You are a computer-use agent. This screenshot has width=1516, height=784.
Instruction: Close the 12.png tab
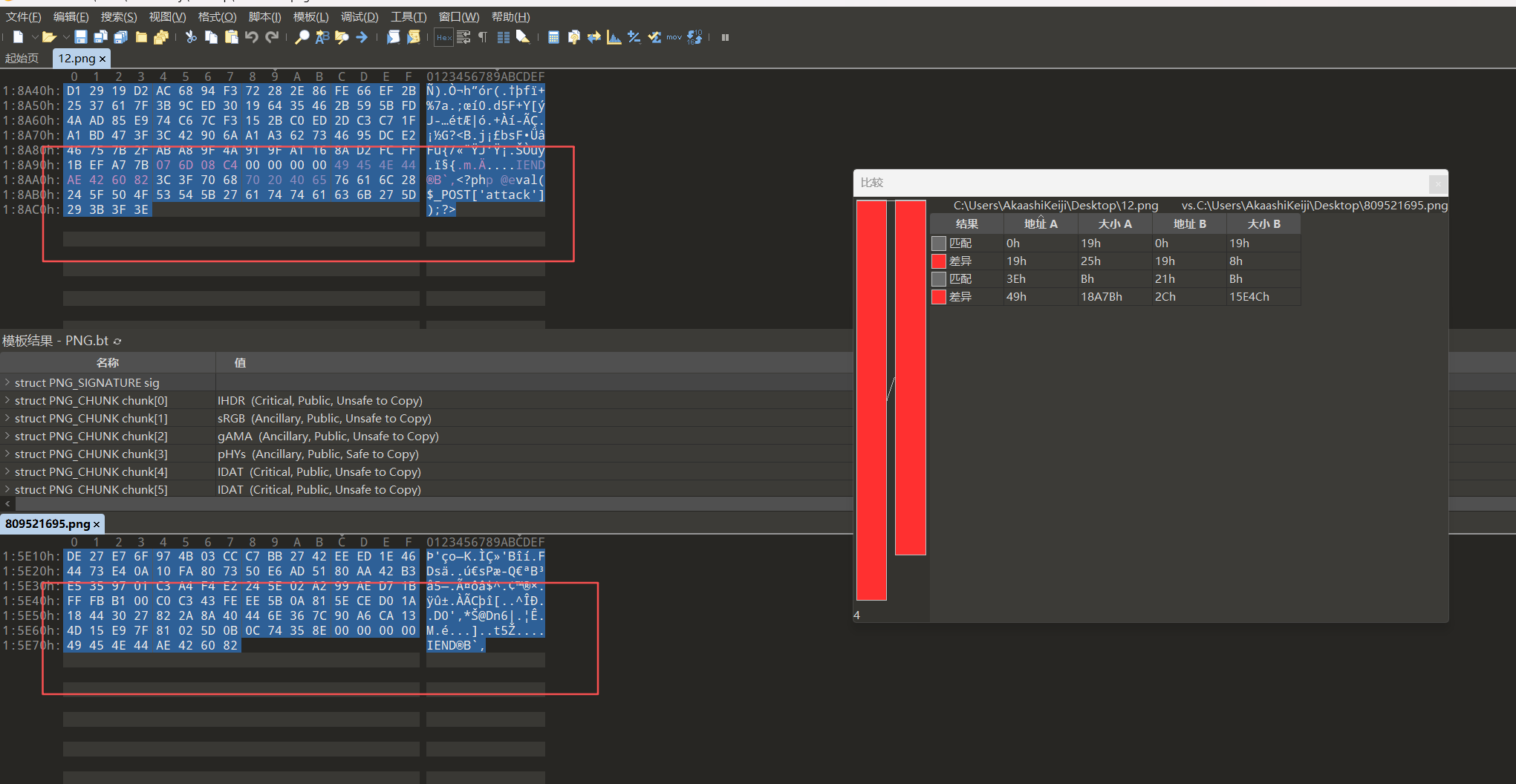click(103, 59)
